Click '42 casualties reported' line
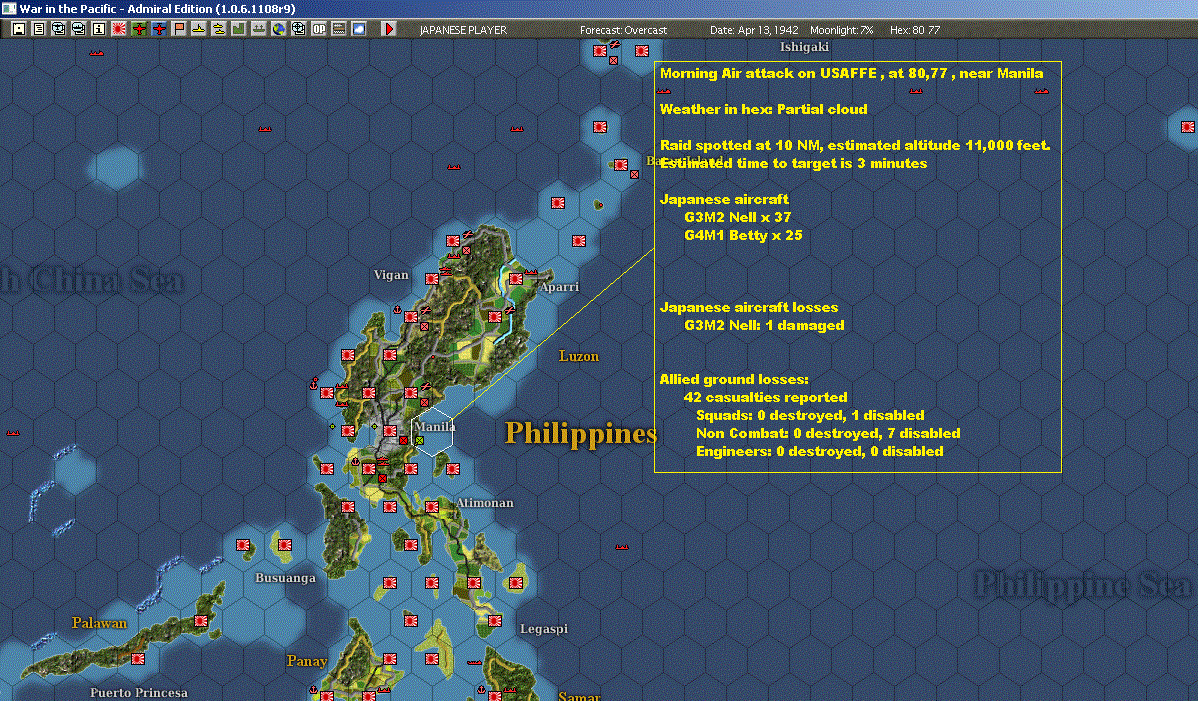The image size is (1198, 701). [766, 397]
